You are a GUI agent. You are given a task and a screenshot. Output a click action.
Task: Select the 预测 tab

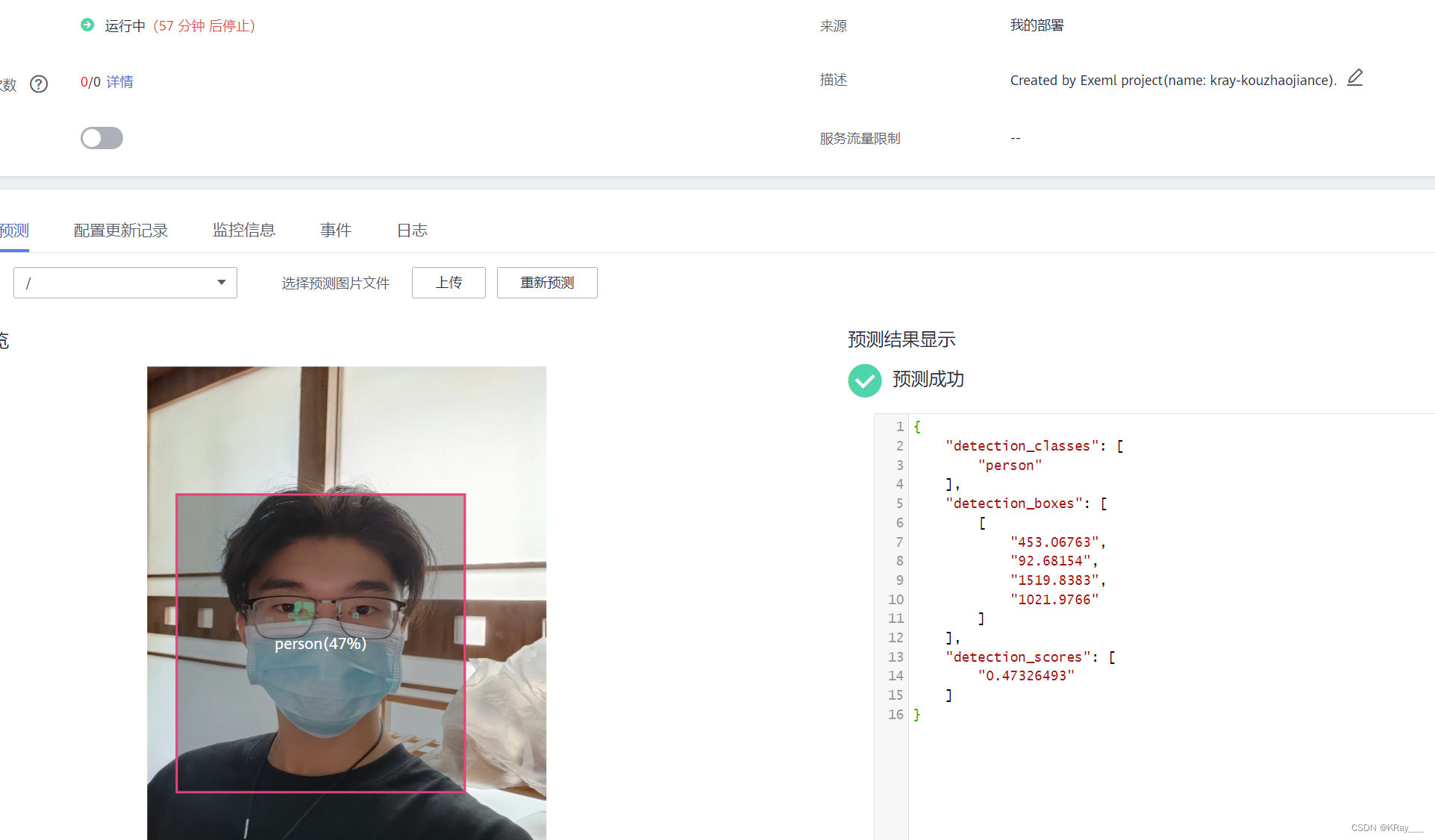tap(14, 231)
